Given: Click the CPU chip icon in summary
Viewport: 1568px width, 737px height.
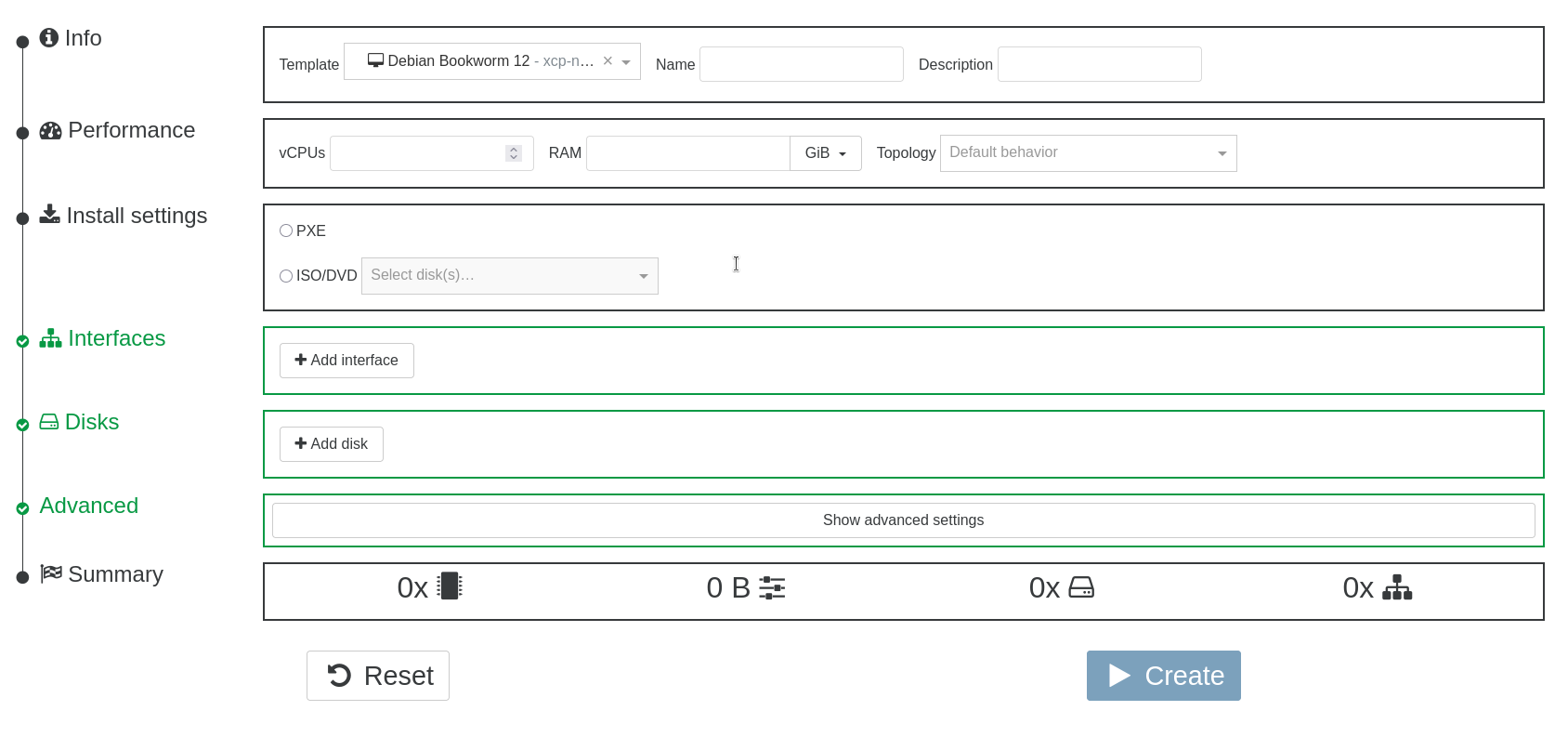Looking at the screenshot, I should click(x=450, y=586).
